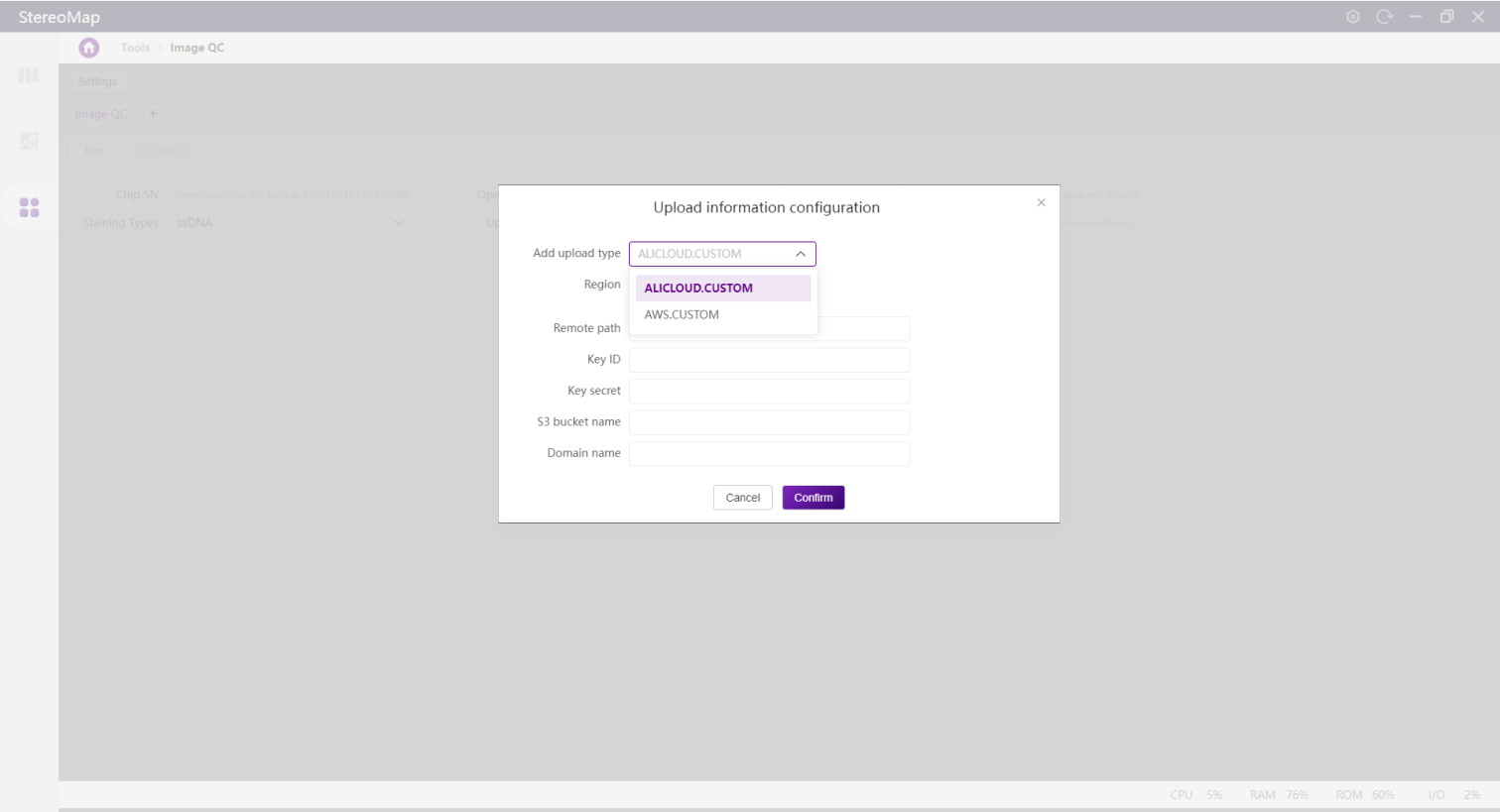1500x812 pixels.
Task: Click the home icon in breadcrumb
Action: click(x=89, y=48)
